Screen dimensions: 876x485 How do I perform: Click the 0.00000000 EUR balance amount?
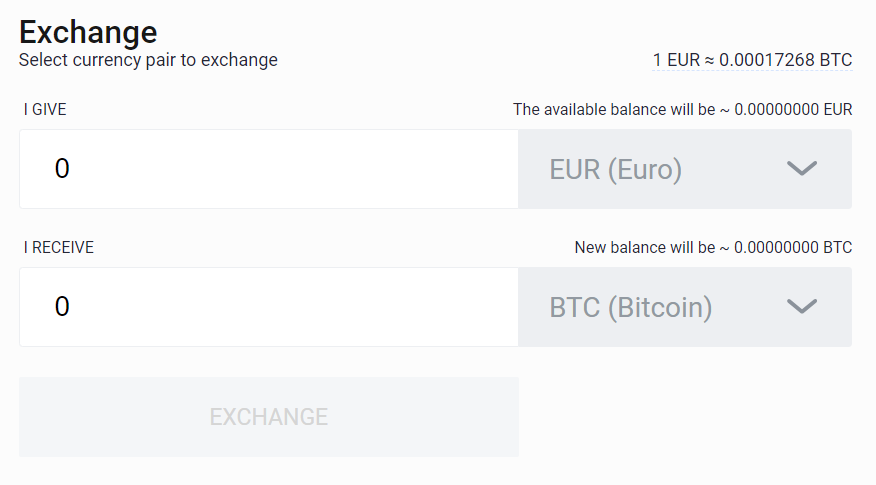click(793, 109)
